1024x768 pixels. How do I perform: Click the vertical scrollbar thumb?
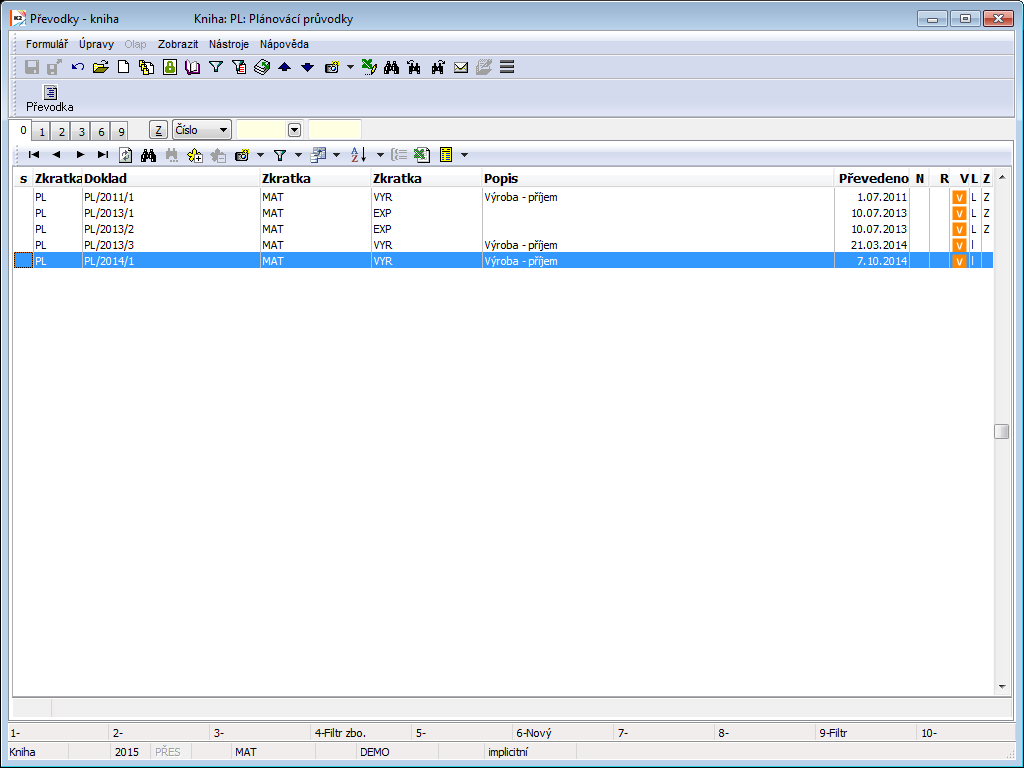point(1001,431)
